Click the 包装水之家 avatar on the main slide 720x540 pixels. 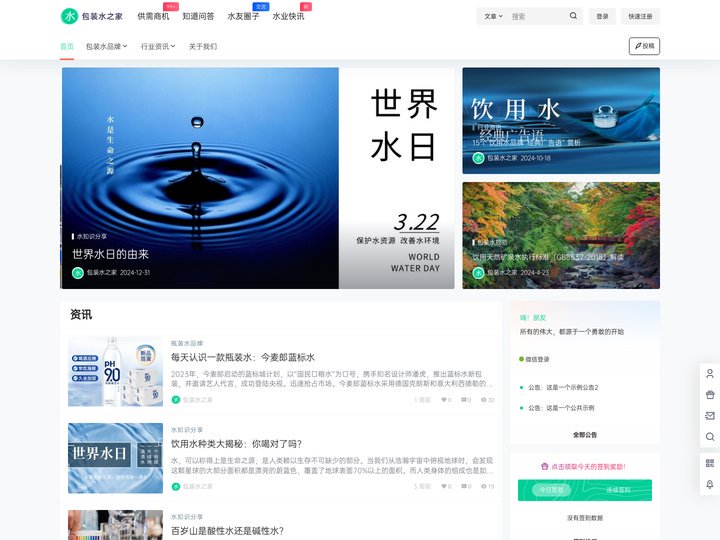click(x=78, y=273)
